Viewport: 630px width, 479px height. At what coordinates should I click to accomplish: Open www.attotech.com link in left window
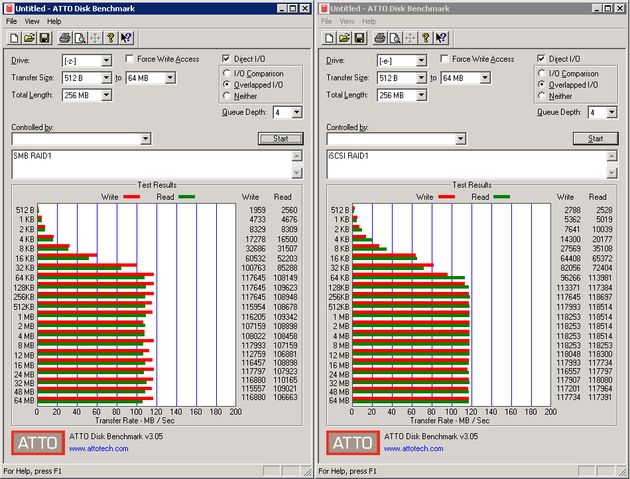pyautogui.click(x=98, y=448)
